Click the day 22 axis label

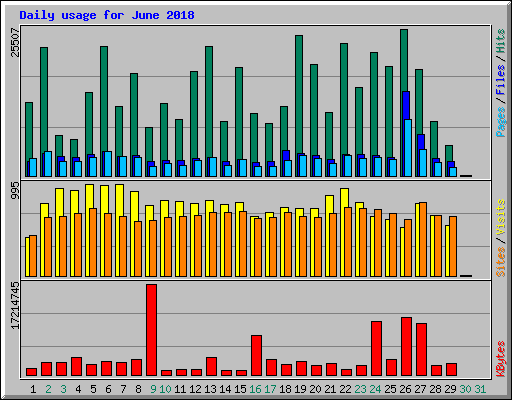coord(345,389)
